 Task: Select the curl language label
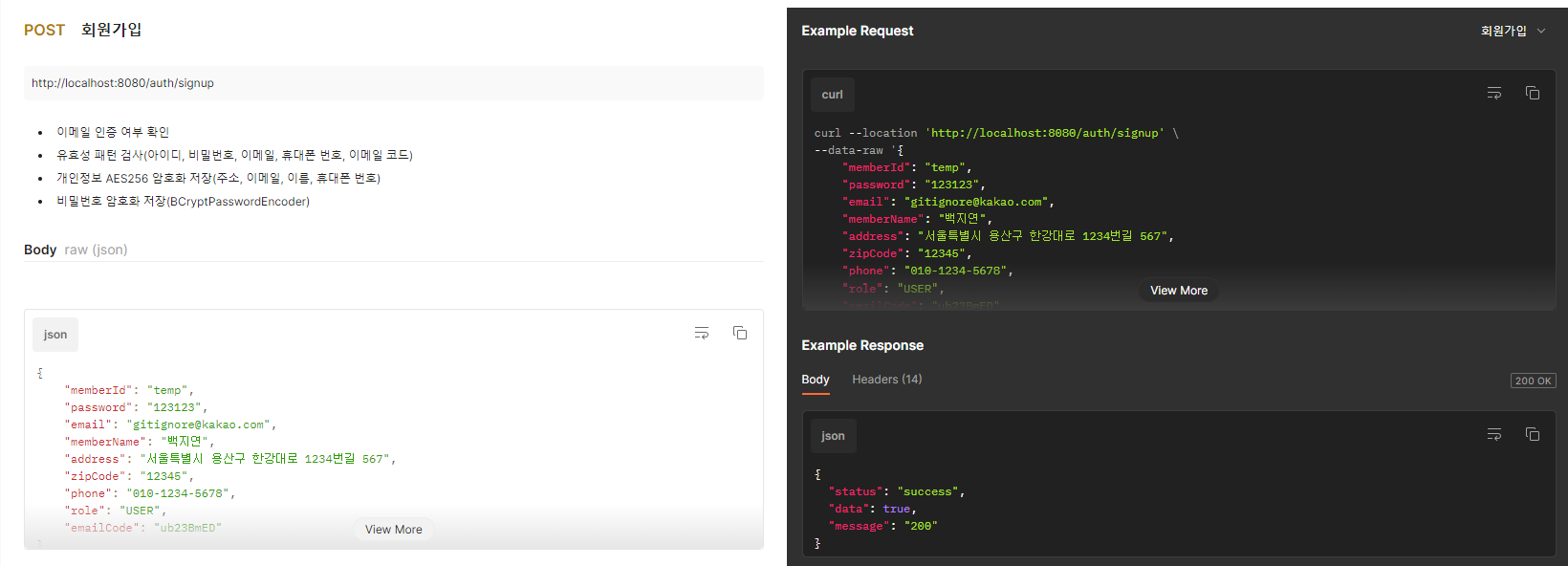(833, 95)
